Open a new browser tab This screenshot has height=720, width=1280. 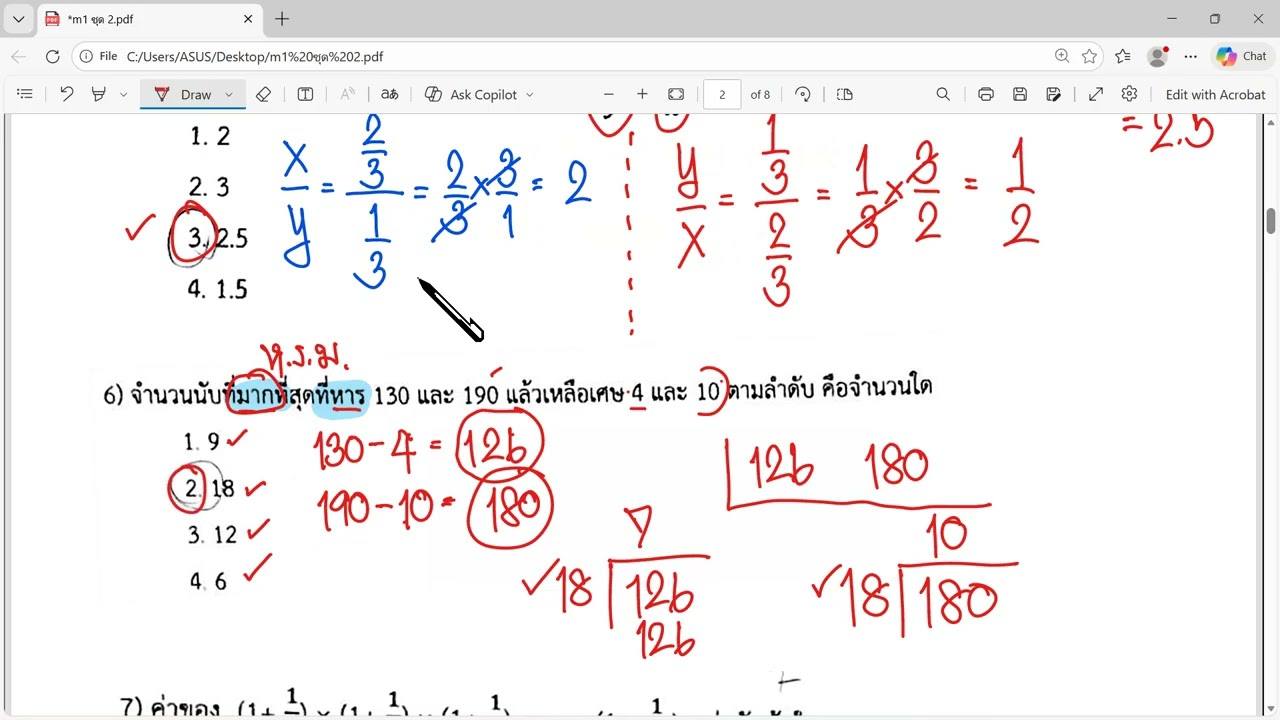(x=282, y=19)
